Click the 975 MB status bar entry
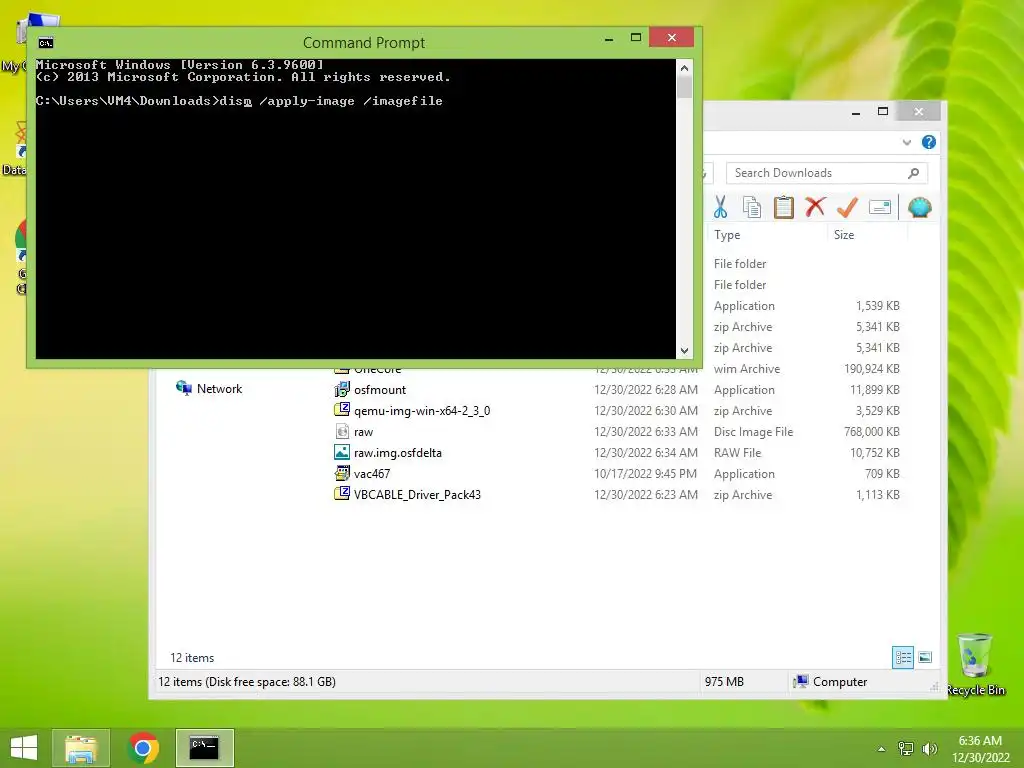 tap(724, 682)
